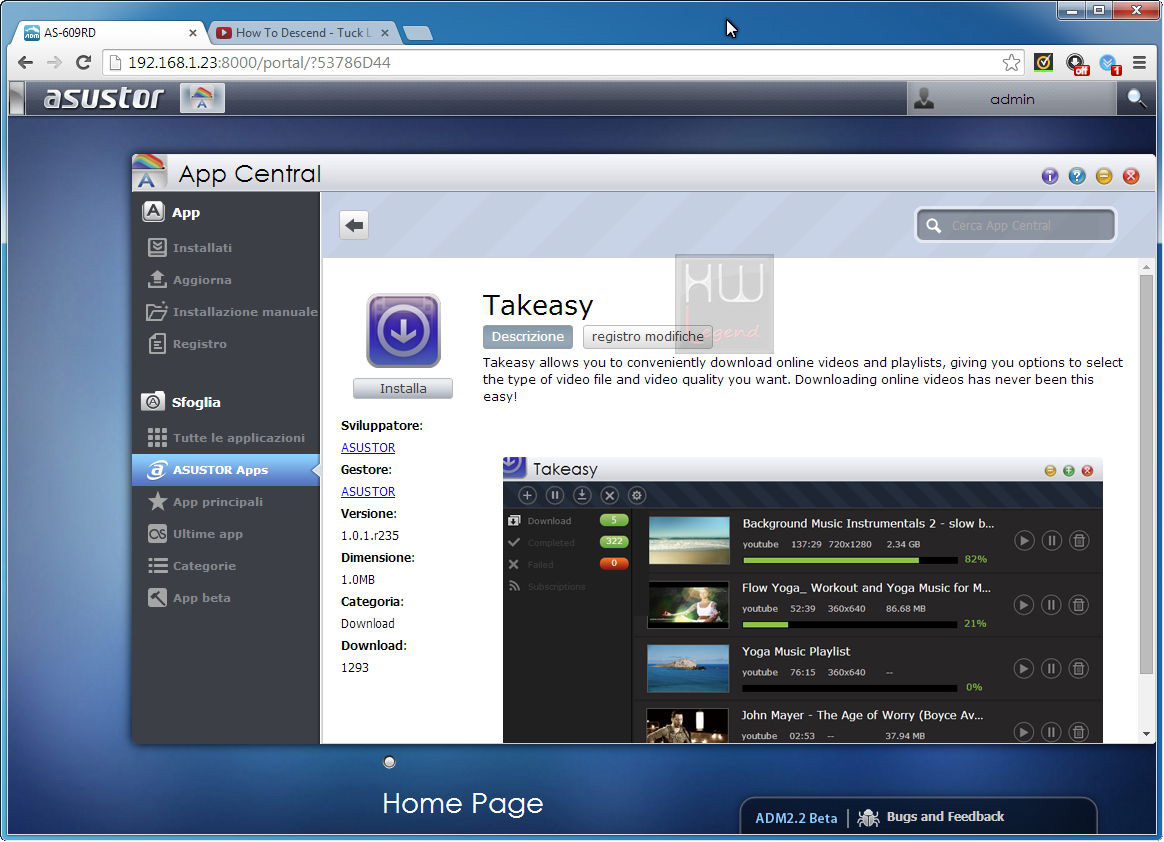Bookmark the page with the star icon
1164x842 pixels.
(1011, 62)
